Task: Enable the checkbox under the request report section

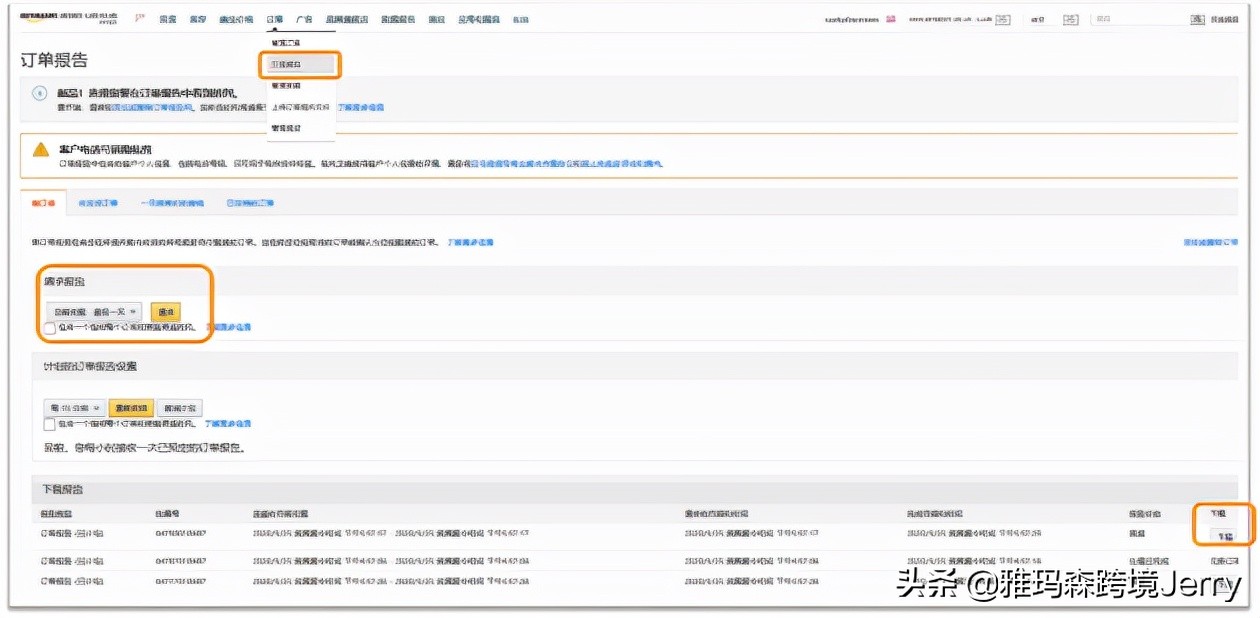Action: (48, 327)
